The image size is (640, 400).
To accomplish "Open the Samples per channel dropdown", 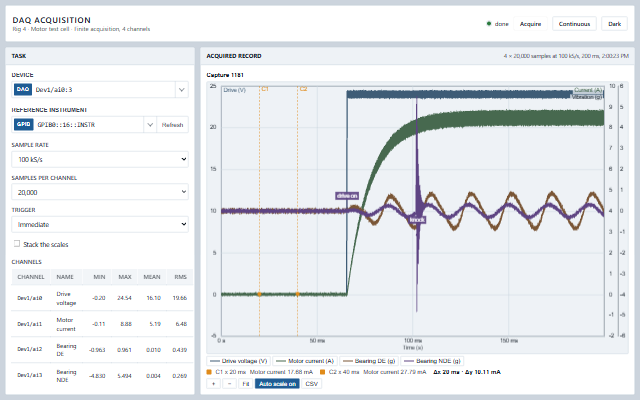I will pyautogui.click(x=100, y=192).
